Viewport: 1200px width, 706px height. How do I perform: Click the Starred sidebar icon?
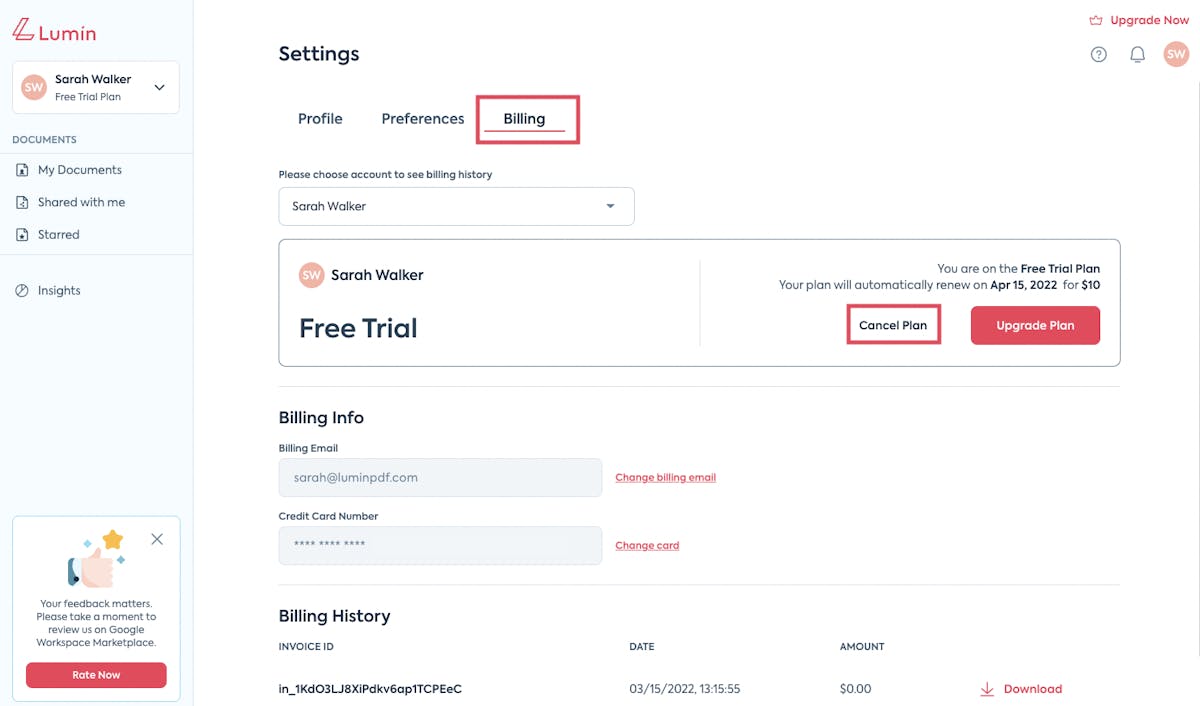pos(22,235)
